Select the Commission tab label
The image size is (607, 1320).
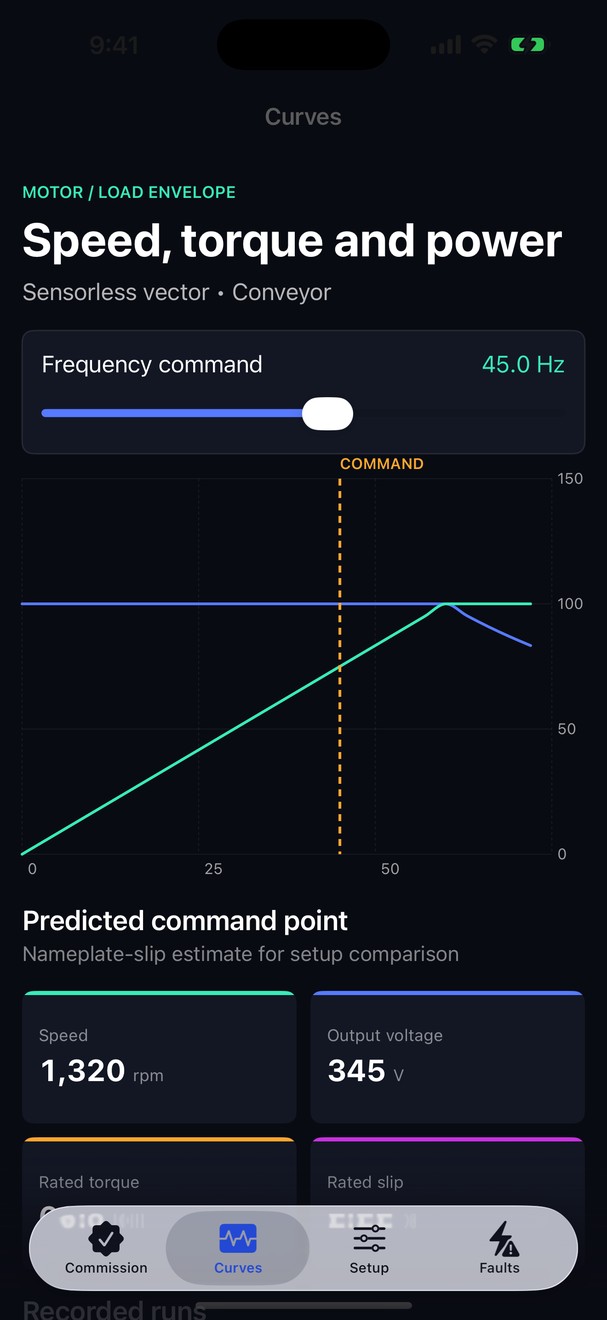pos(106,1268)
